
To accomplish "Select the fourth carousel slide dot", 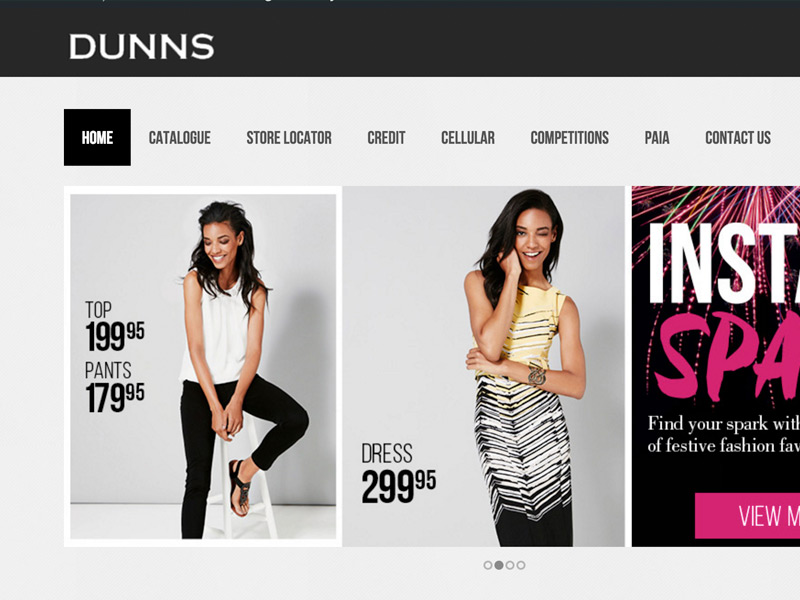I will coord(520,565).
